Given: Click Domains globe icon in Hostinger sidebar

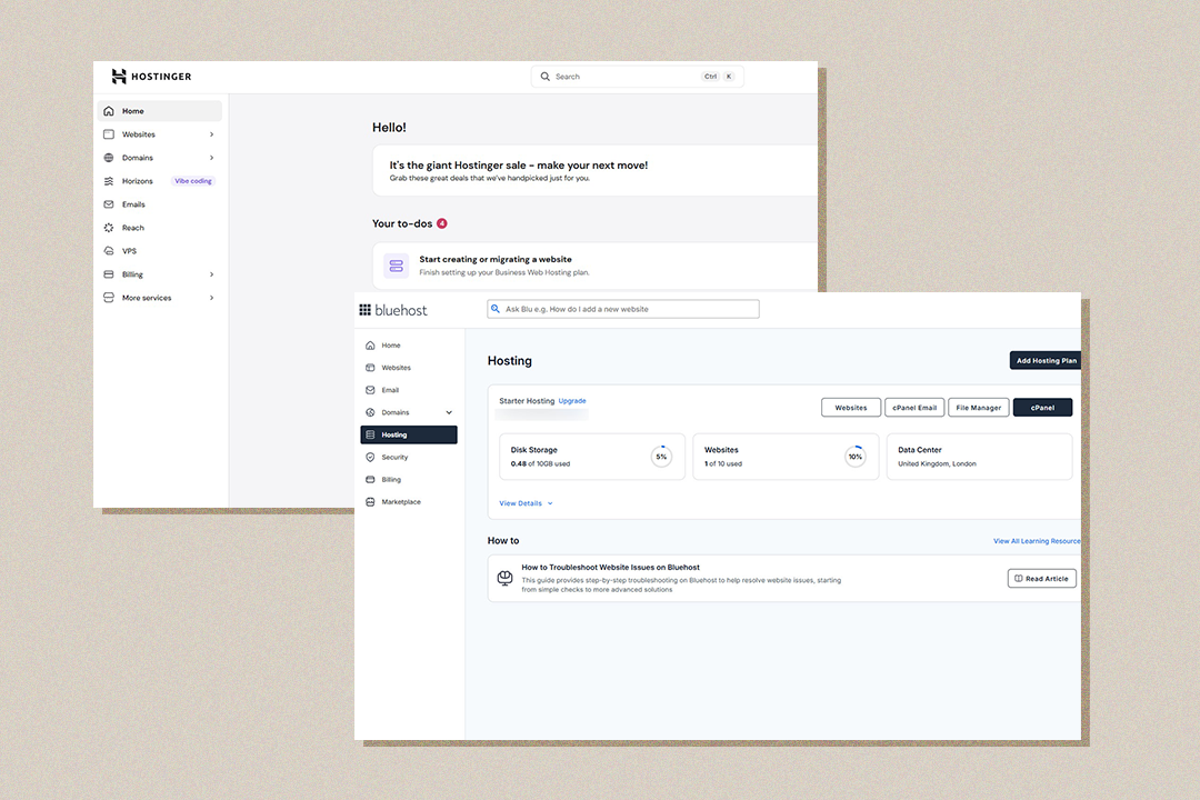Looking at the screenshot, I should [109, 158].
